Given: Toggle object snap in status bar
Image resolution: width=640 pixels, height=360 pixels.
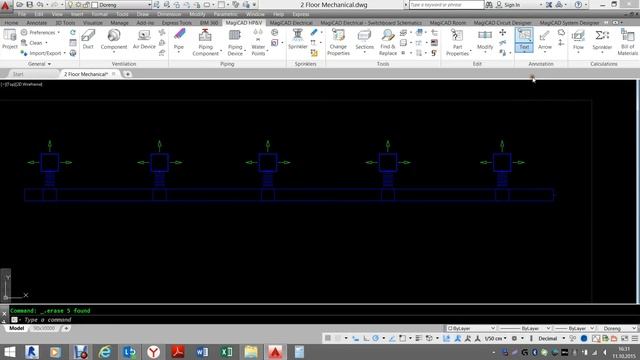Looking at the screenshot, I should tap(402, 338).
